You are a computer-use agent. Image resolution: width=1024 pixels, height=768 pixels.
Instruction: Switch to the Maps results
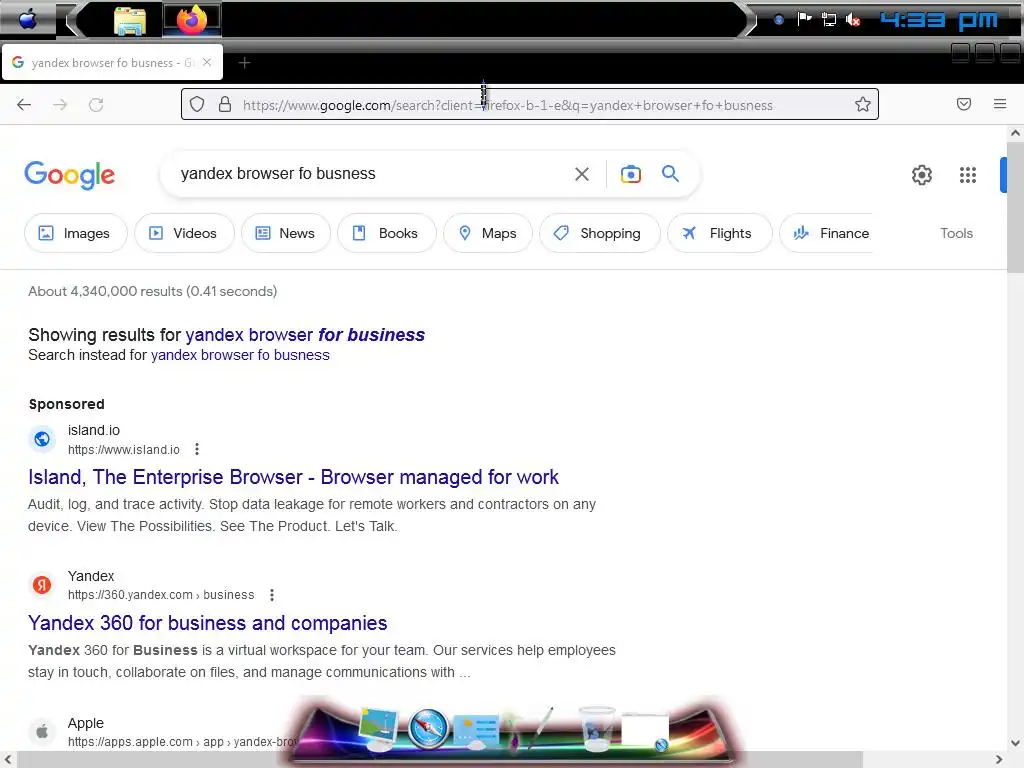[x=488, y=233]
